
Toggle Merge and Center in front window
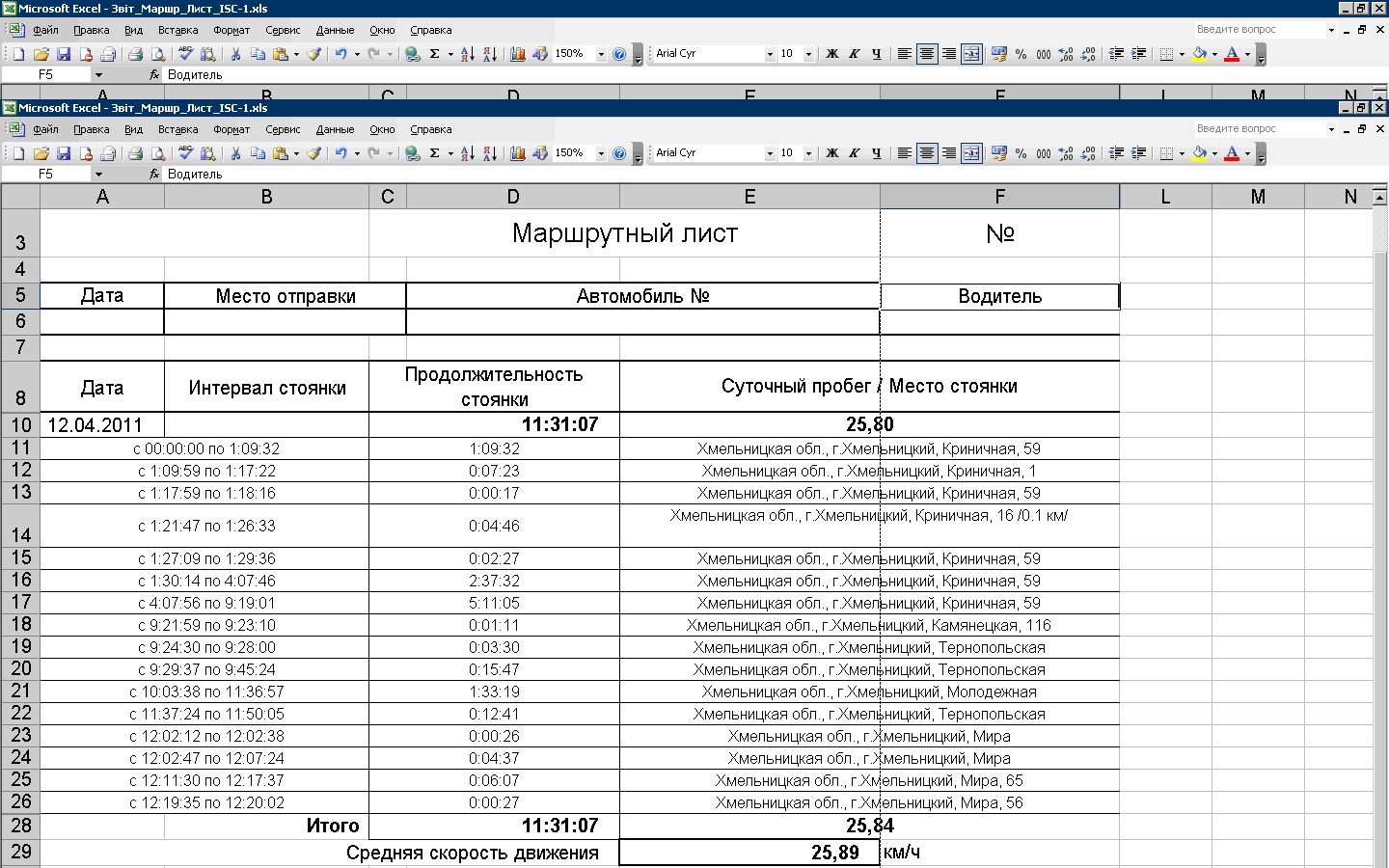[x=971, y=153]
